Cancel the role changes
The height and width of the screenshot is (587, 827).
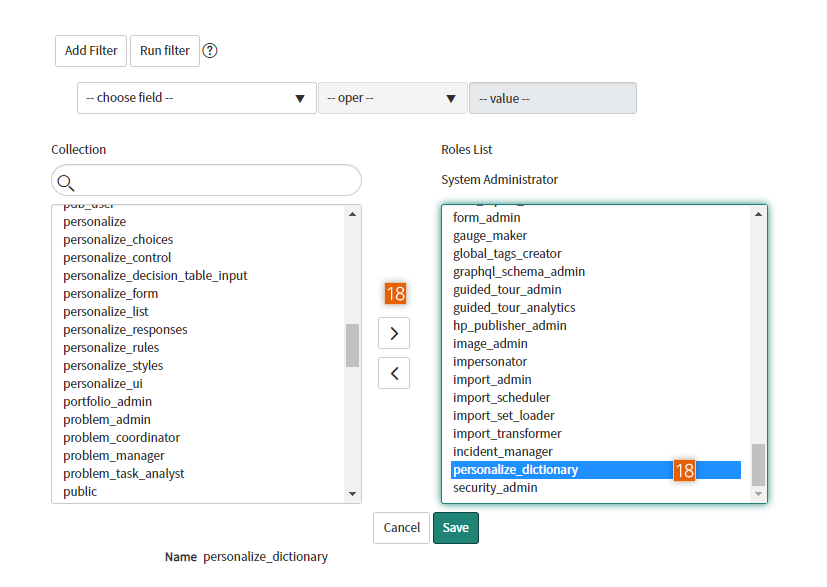[x=401, y=528]
